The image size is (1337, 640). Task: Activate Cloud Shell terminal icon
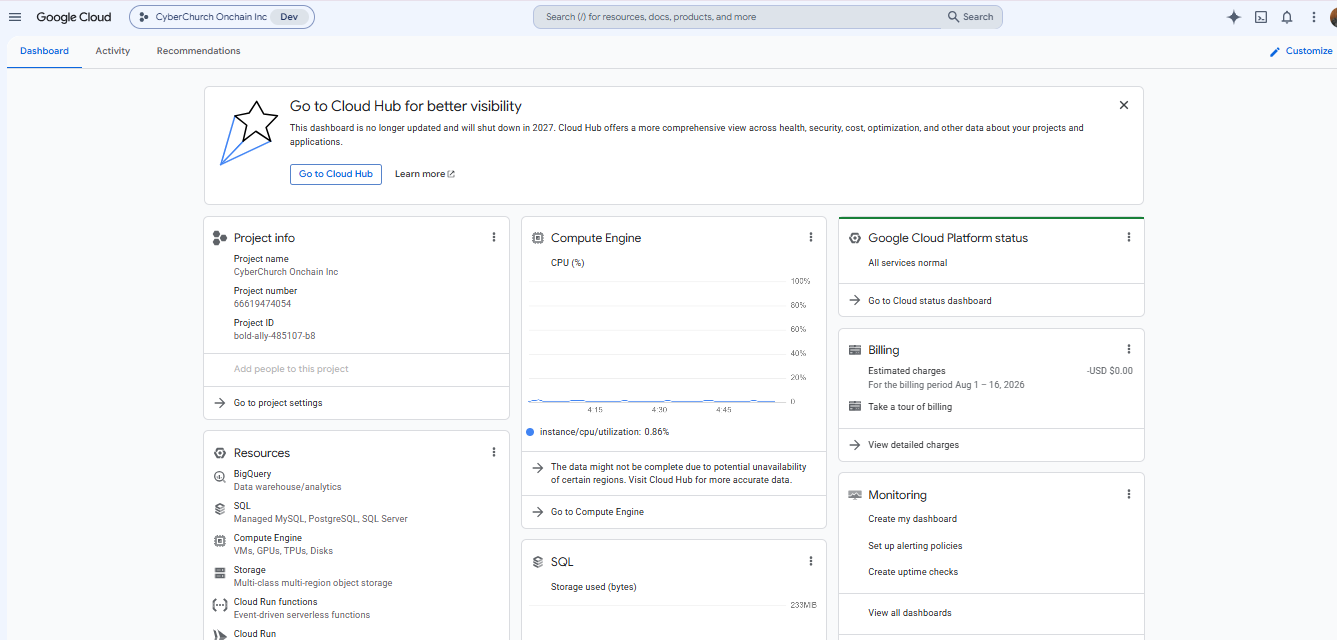click(1261, 17)
